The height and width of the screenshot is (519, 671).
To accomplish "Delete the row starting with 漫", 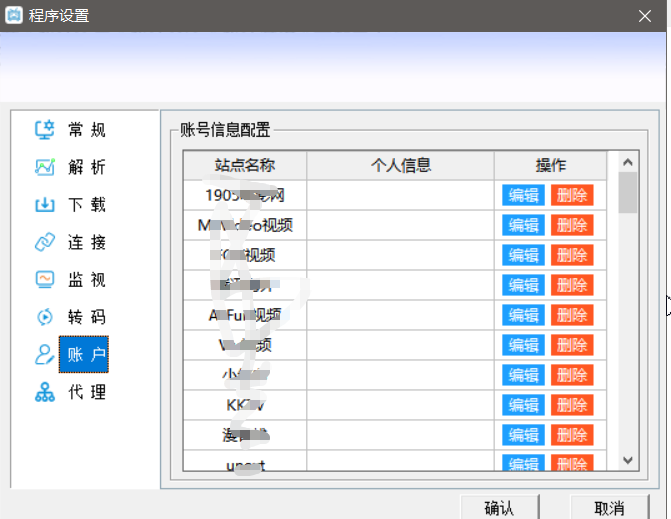I will 572,435.
